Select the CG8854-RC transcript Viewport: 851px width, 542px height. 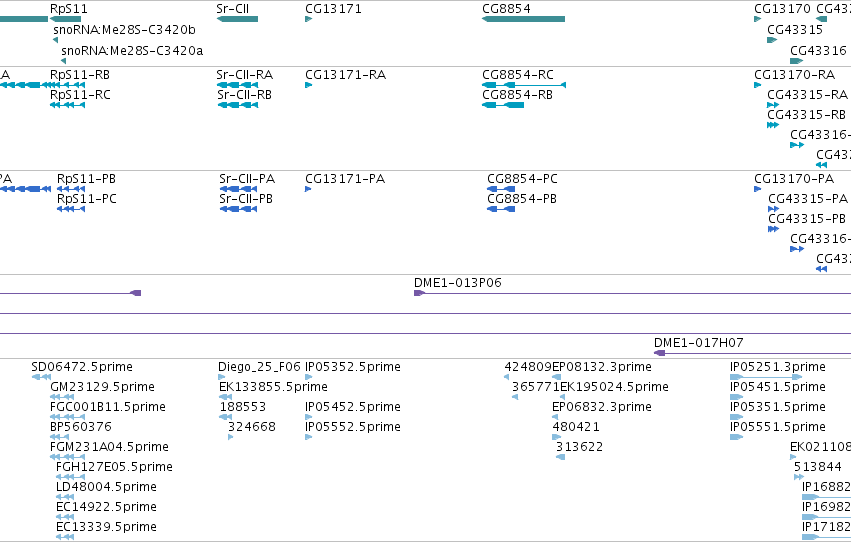pyautogui.click(x=518, y=74)
